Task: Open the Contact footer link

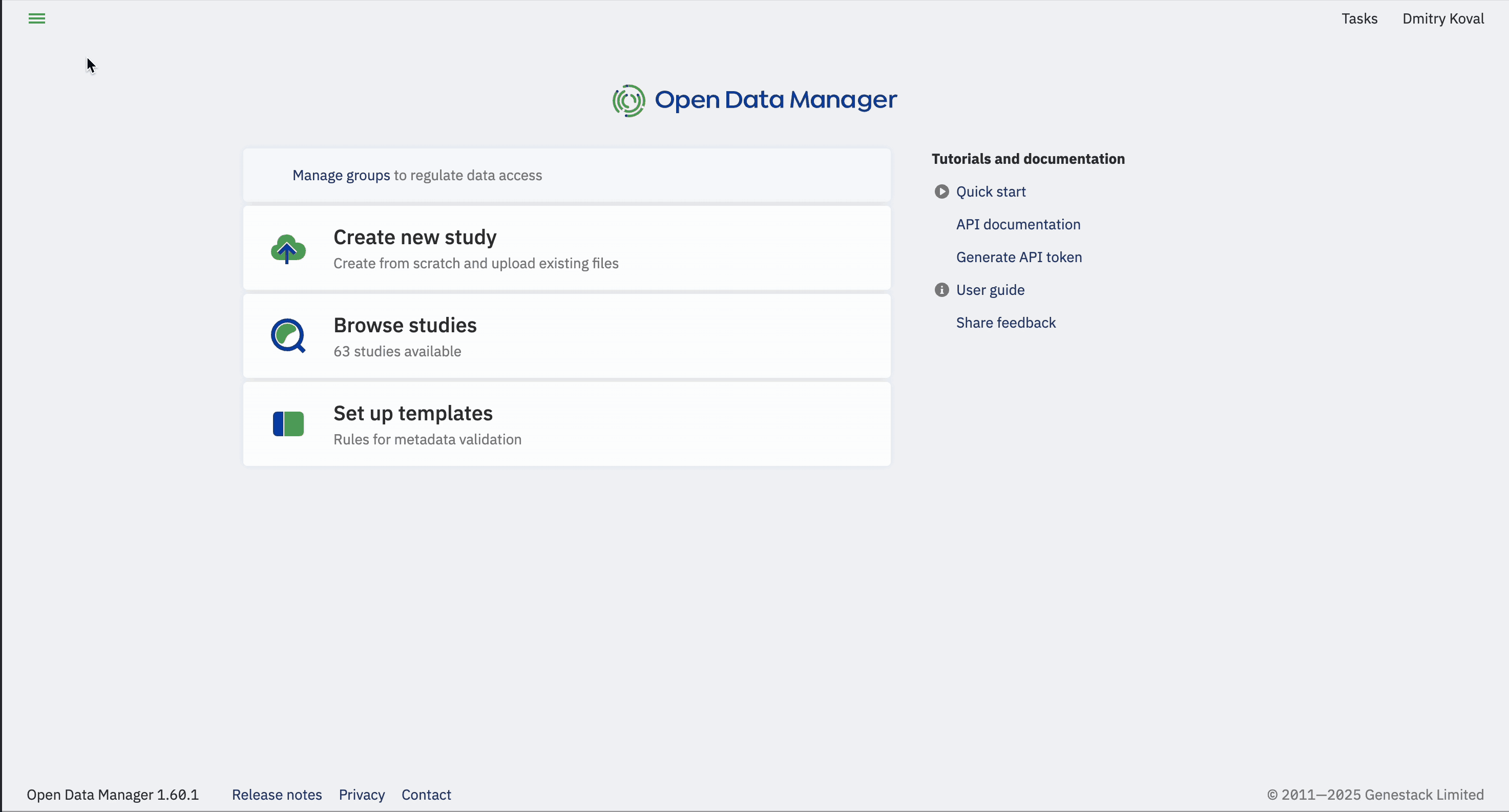Action: [426, 795]
